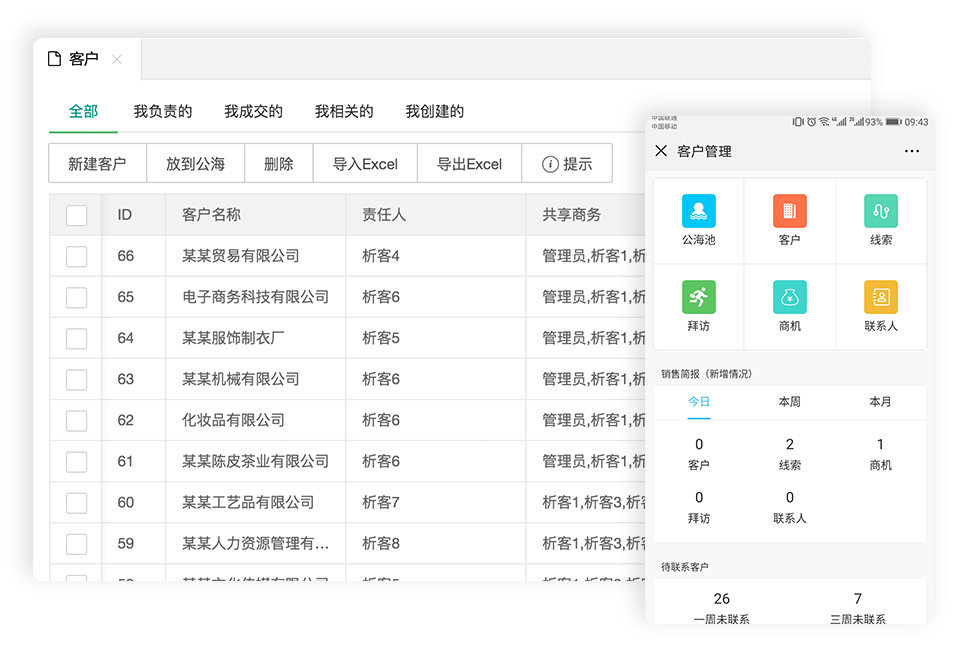This screenshot has width=960, height=657.
Task: Switch to the 本周 sales report tab
Action: (x=789, y=402)
